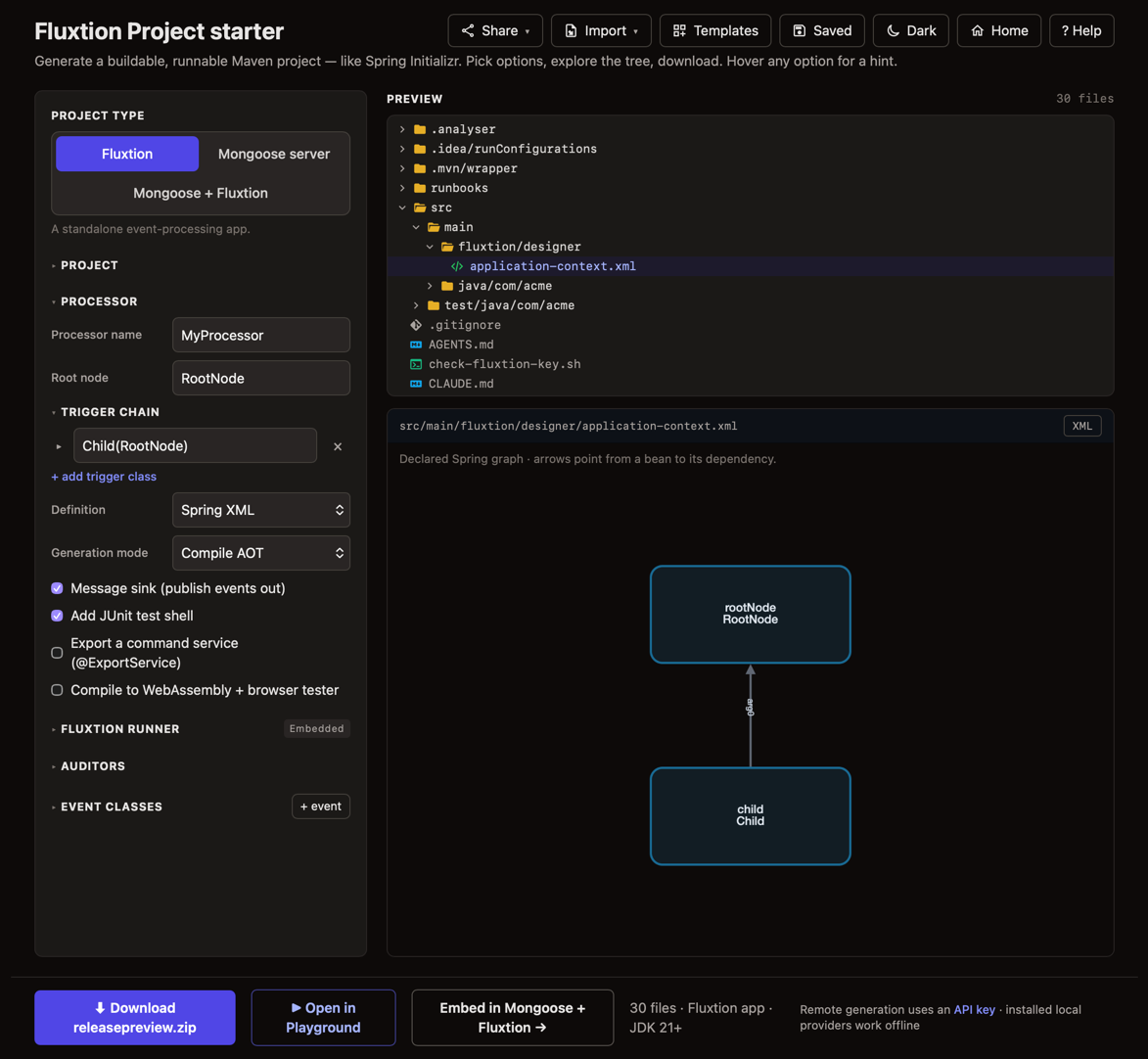Click the shell script icon beside check-fluxtion-key.sh

(416, 364)
